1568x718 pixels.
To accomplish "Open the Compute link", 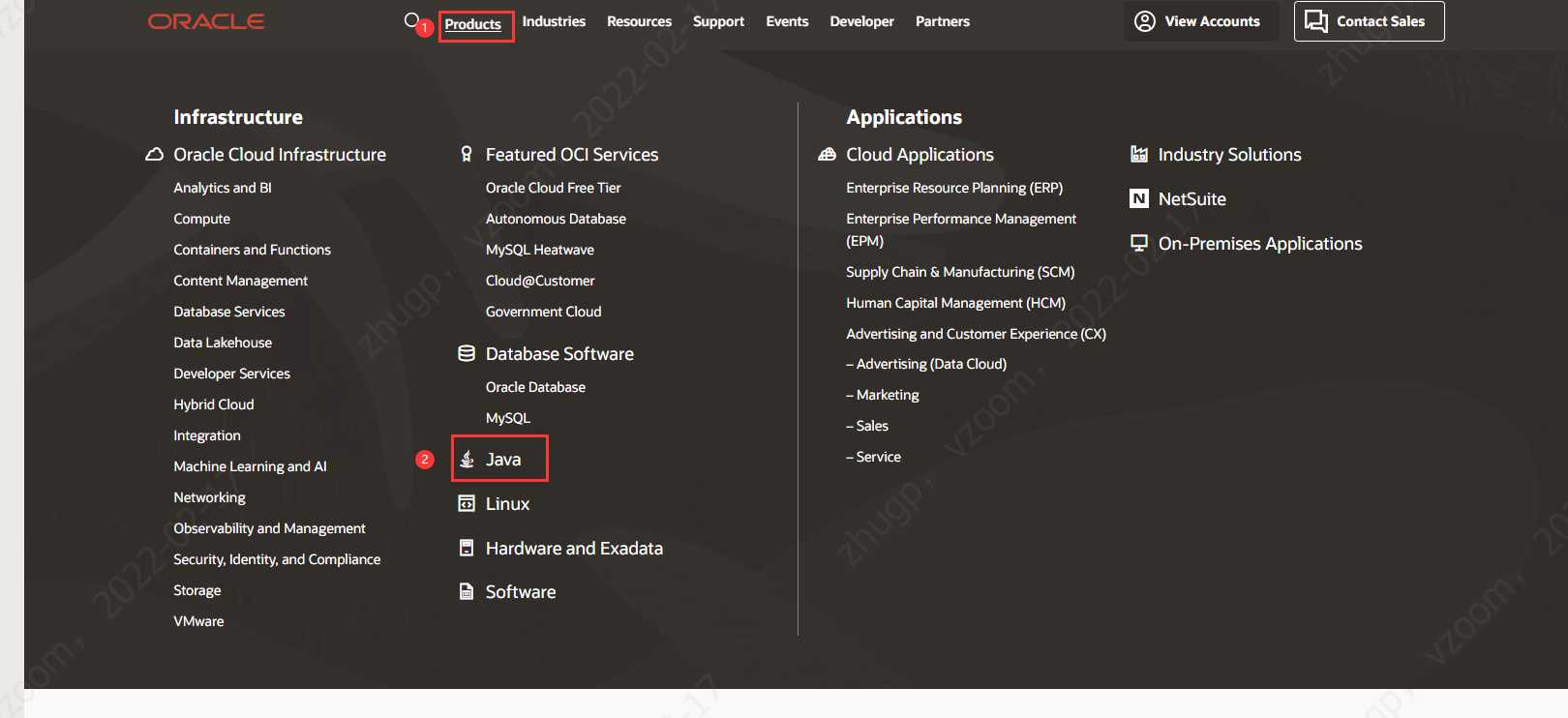I will (202, 219).
